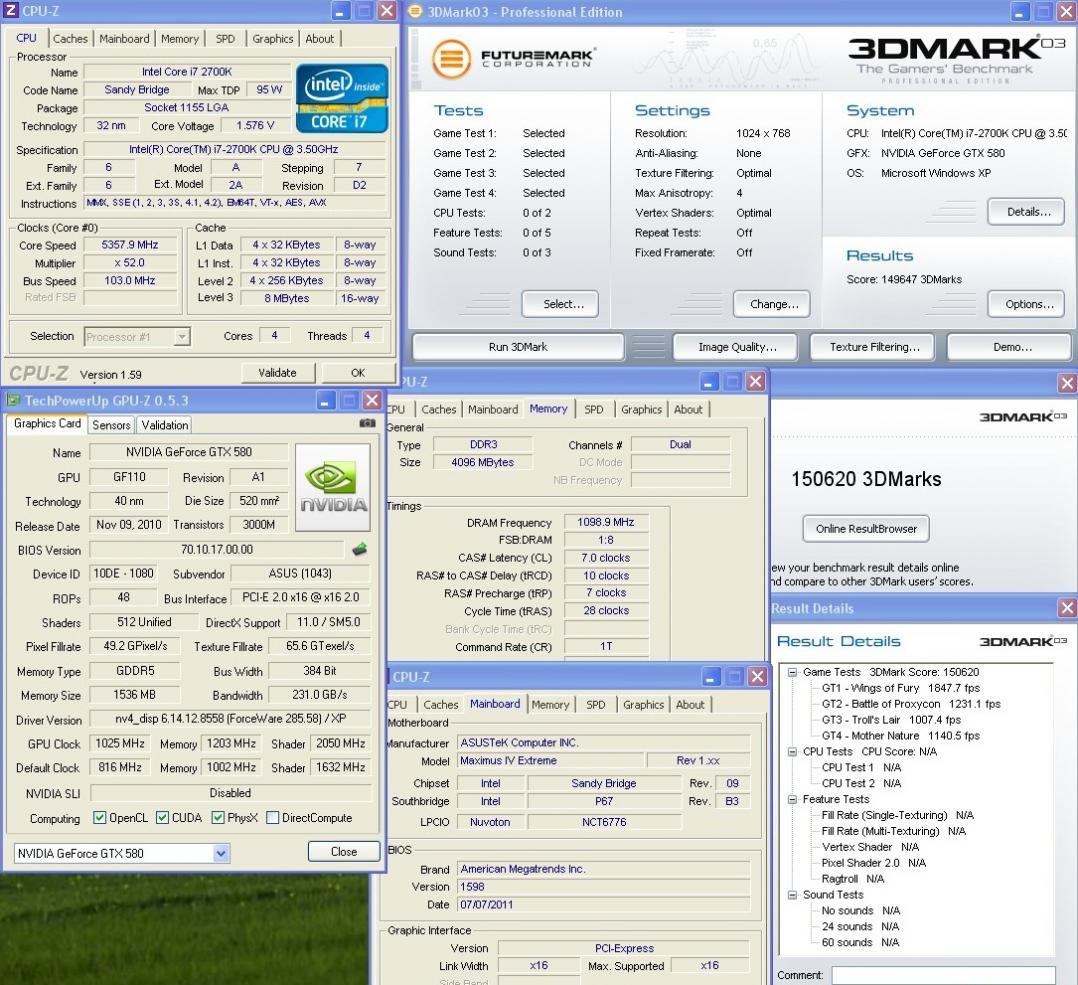This screenshot has height=985, width=1078.
Task: Open system Details in 3DMark03
Action: (1026, 212)
